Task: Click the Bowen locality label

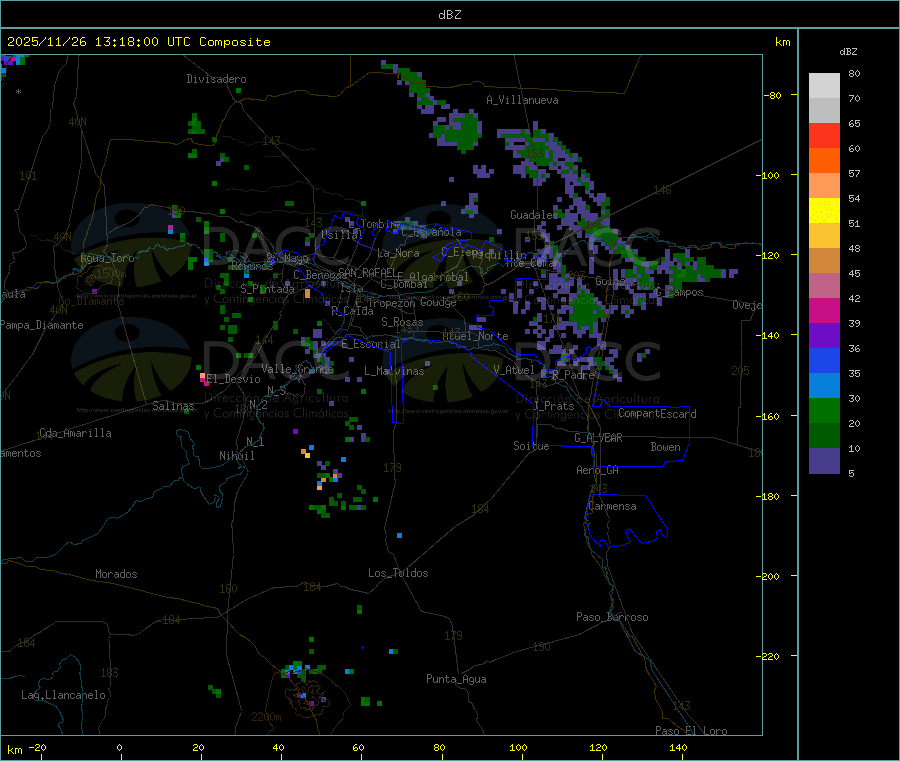Action: [665, 447]
